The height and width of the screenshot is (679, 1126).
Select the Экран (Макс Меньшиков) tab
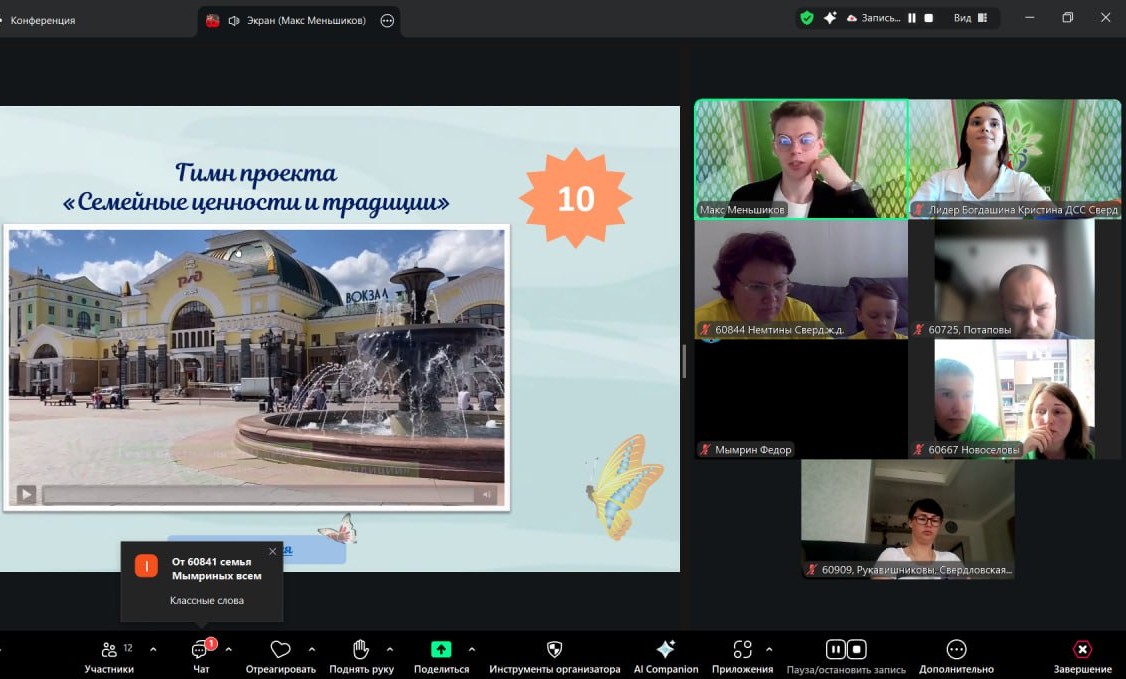(298, 20)
